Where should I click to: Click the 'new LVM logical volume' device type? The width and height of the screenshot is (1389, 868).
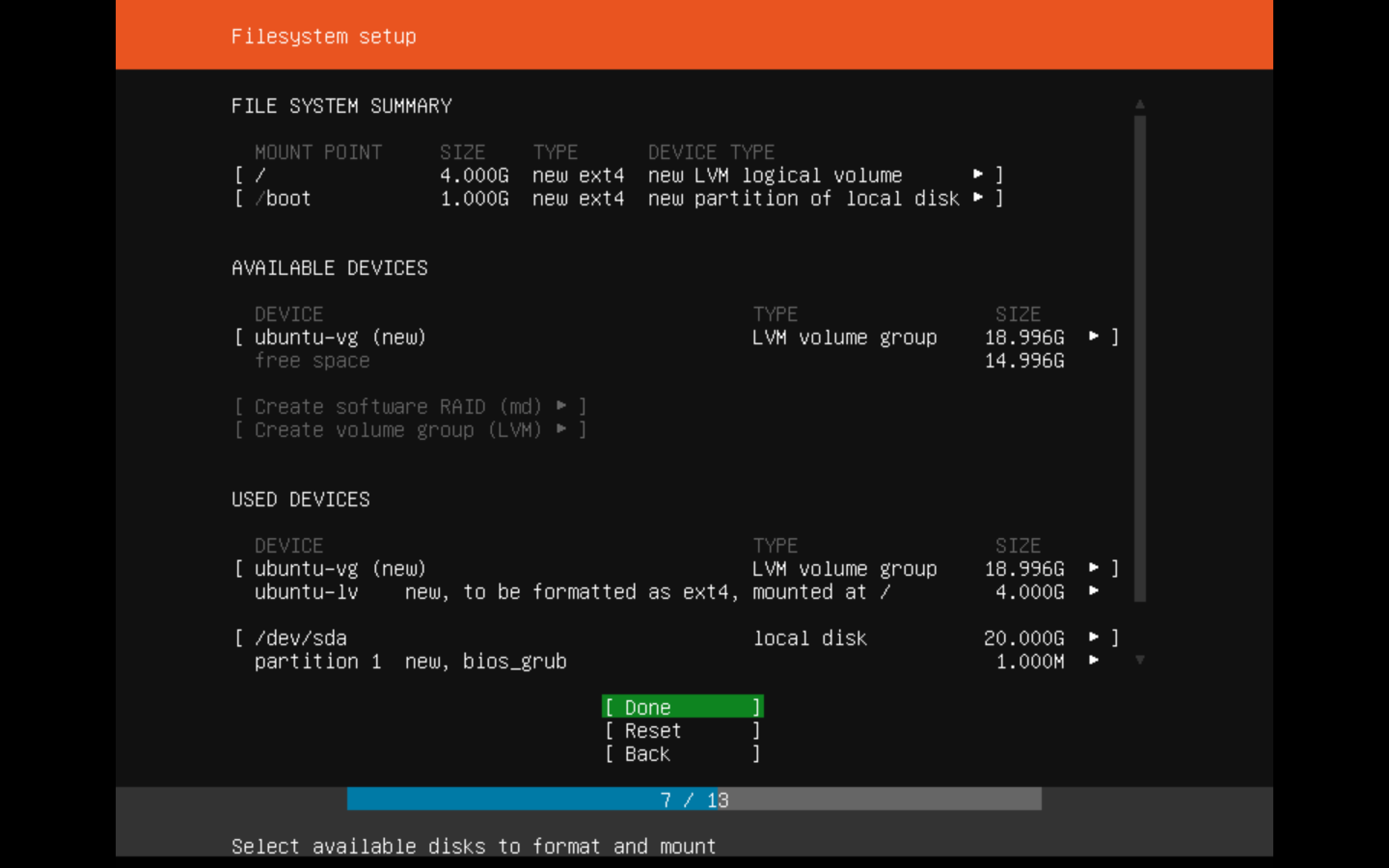[x=775, y=175]
